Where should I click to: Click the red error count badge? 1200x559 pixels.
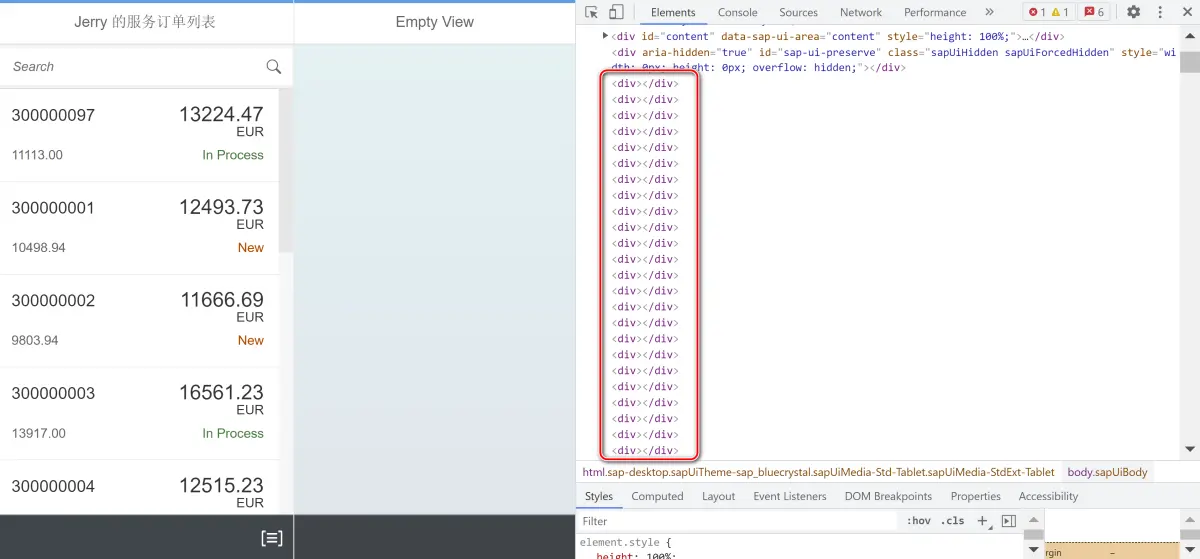[x=1036, y=12]
